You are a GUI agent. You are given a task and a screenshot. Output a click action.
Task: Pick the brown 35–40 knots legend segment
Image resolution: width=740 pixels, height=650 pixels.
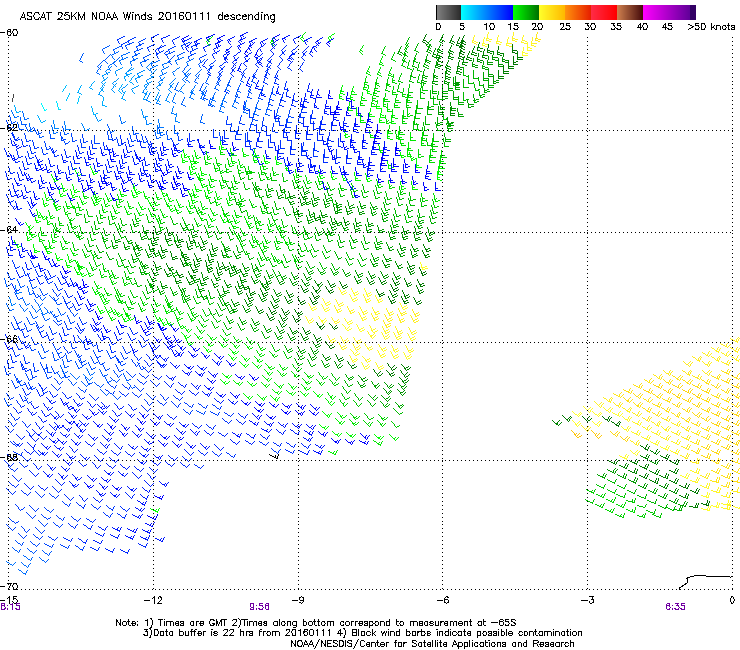[630, 12]
